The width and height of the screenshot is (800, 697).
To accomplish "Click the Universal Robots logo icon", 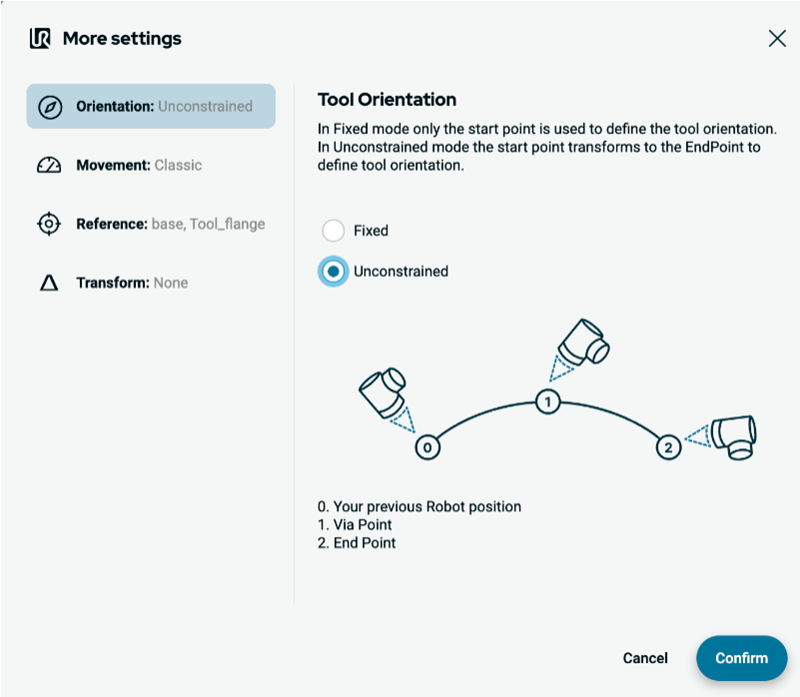I will [x=40, y=39].
